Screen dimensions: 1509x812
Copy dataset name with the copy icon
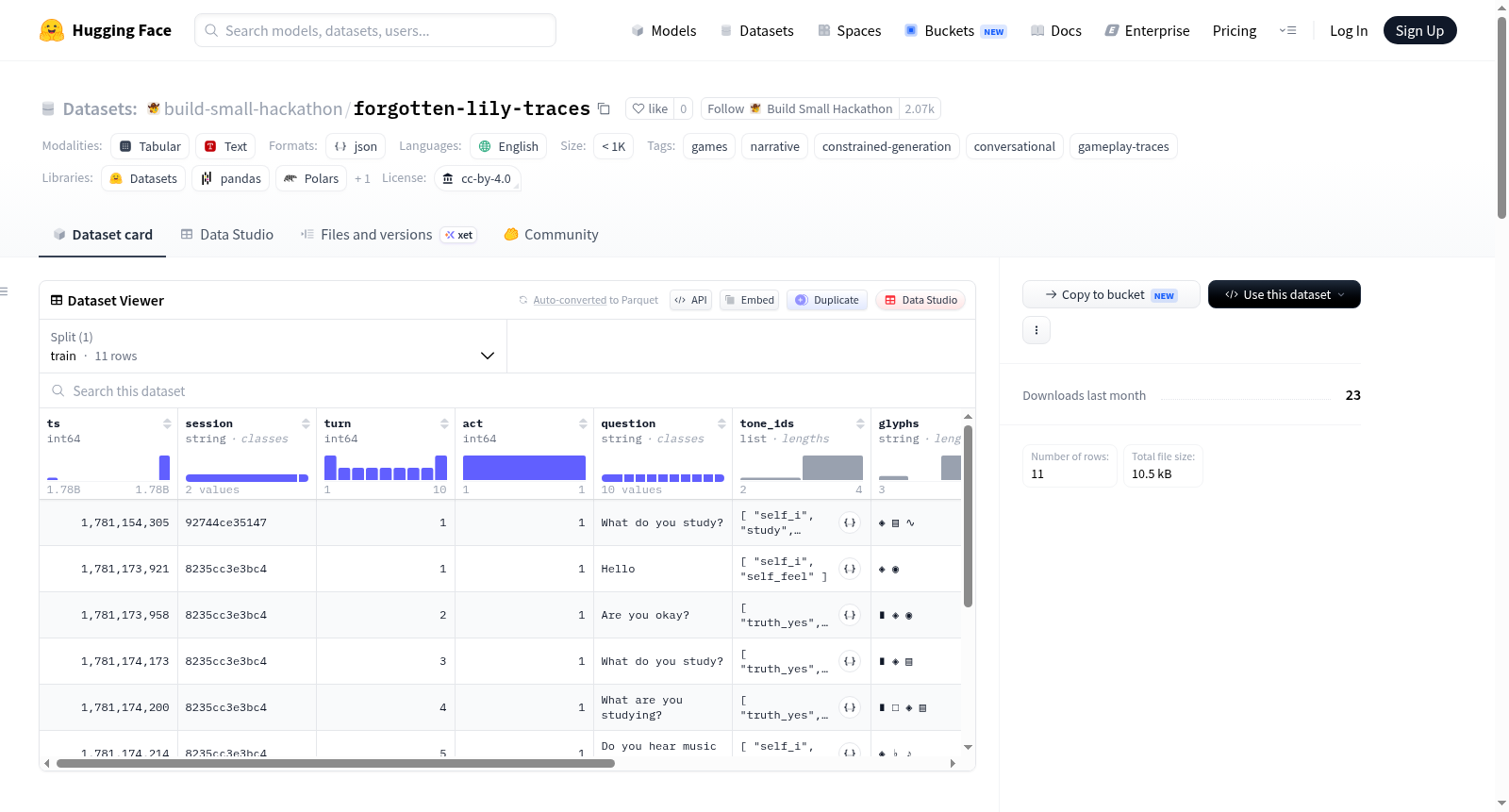point(604,108)
